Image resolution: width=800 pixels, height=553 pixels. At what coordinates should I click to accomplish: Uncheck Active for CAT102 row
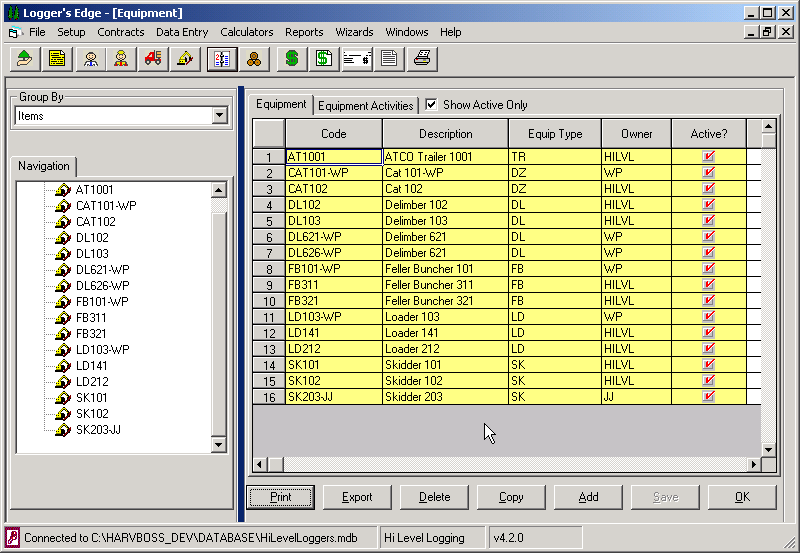click(708, 188)
